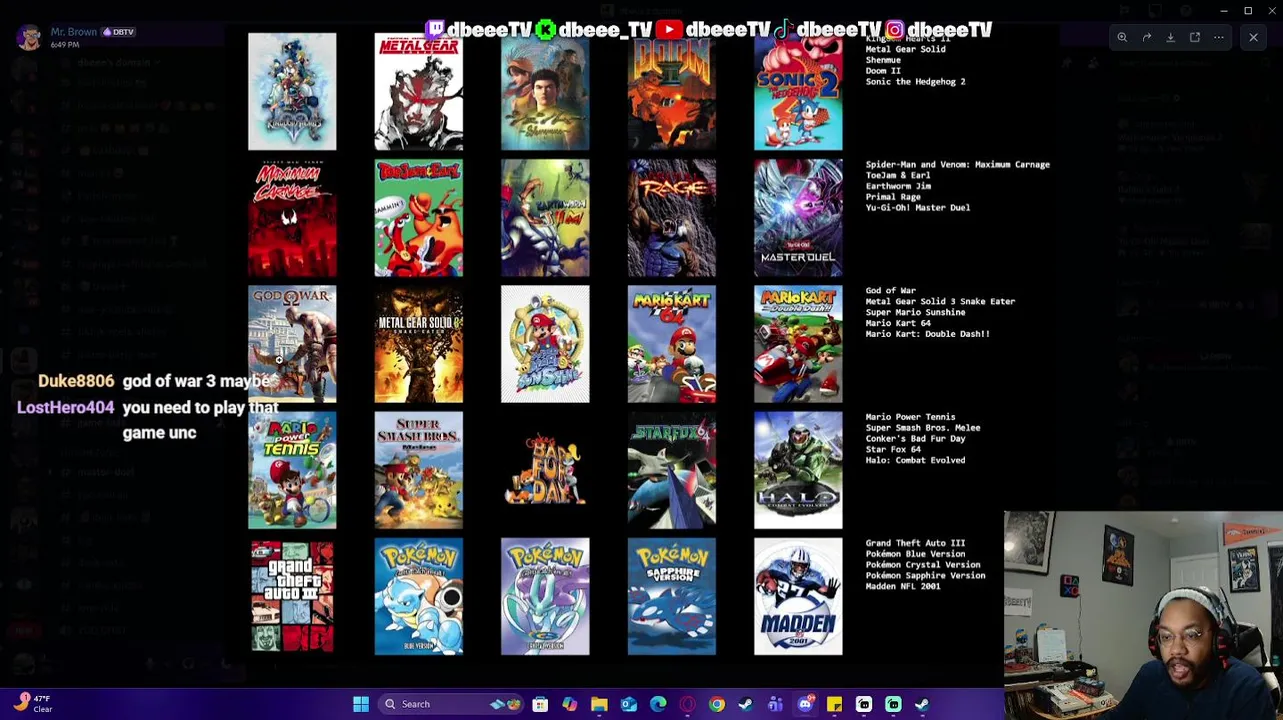Open Mr. Brown's avatar in the viewer header

[29, 38]
